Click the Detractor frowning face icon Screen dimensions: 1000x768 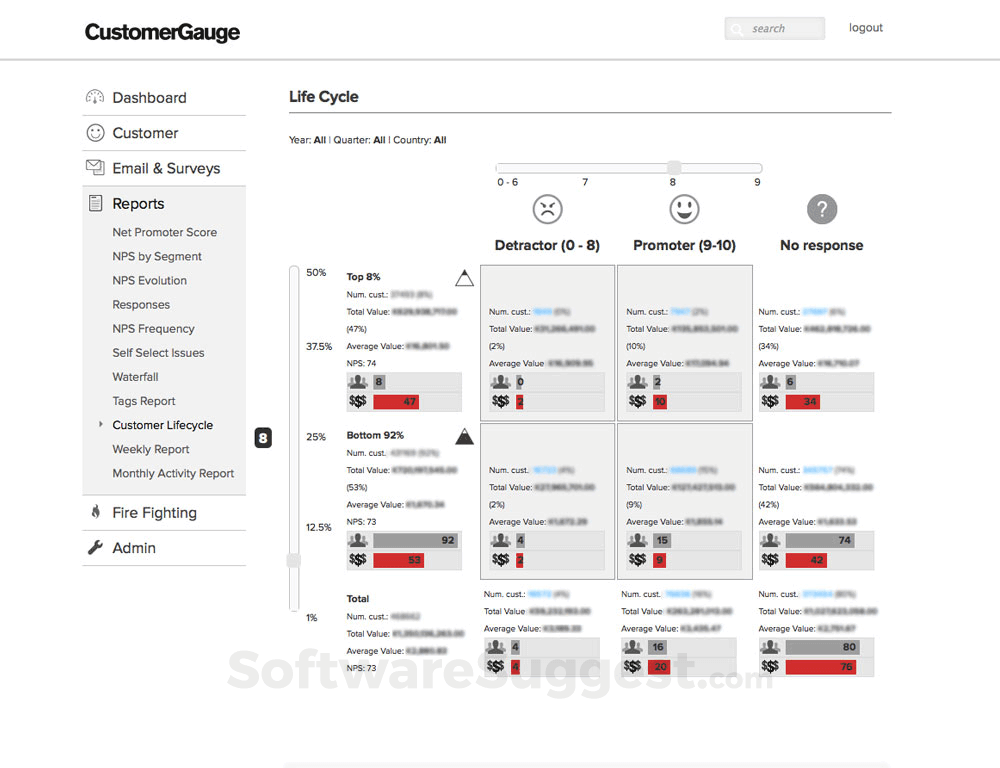pyautogui.click(x=547, y=210)
